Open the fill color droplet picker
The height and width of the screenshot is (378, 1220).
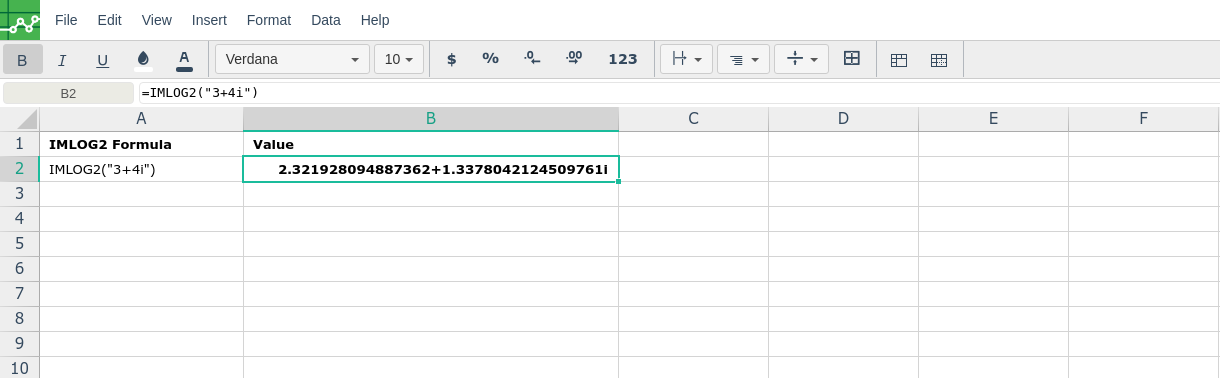[143, 59]
